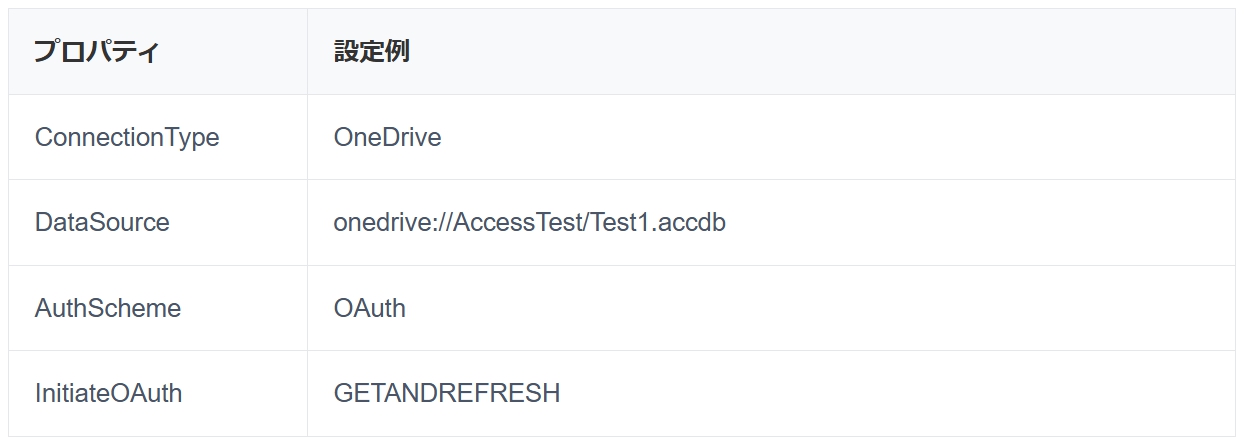Screen dimensions: 1246x441
Task: Click the GETANDREFRESH setting value
Action: [447, 393]
